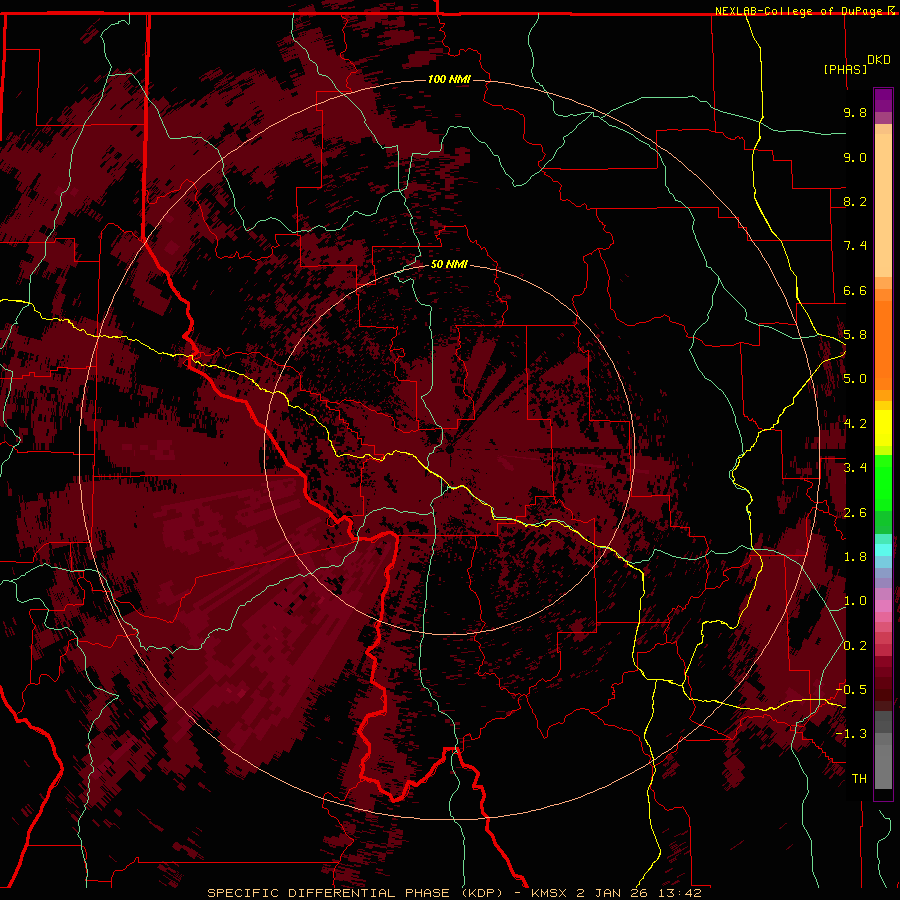Viewport: 900px width, 900px height.
Task: Click the TH threshold label
Action: [859, 779]
